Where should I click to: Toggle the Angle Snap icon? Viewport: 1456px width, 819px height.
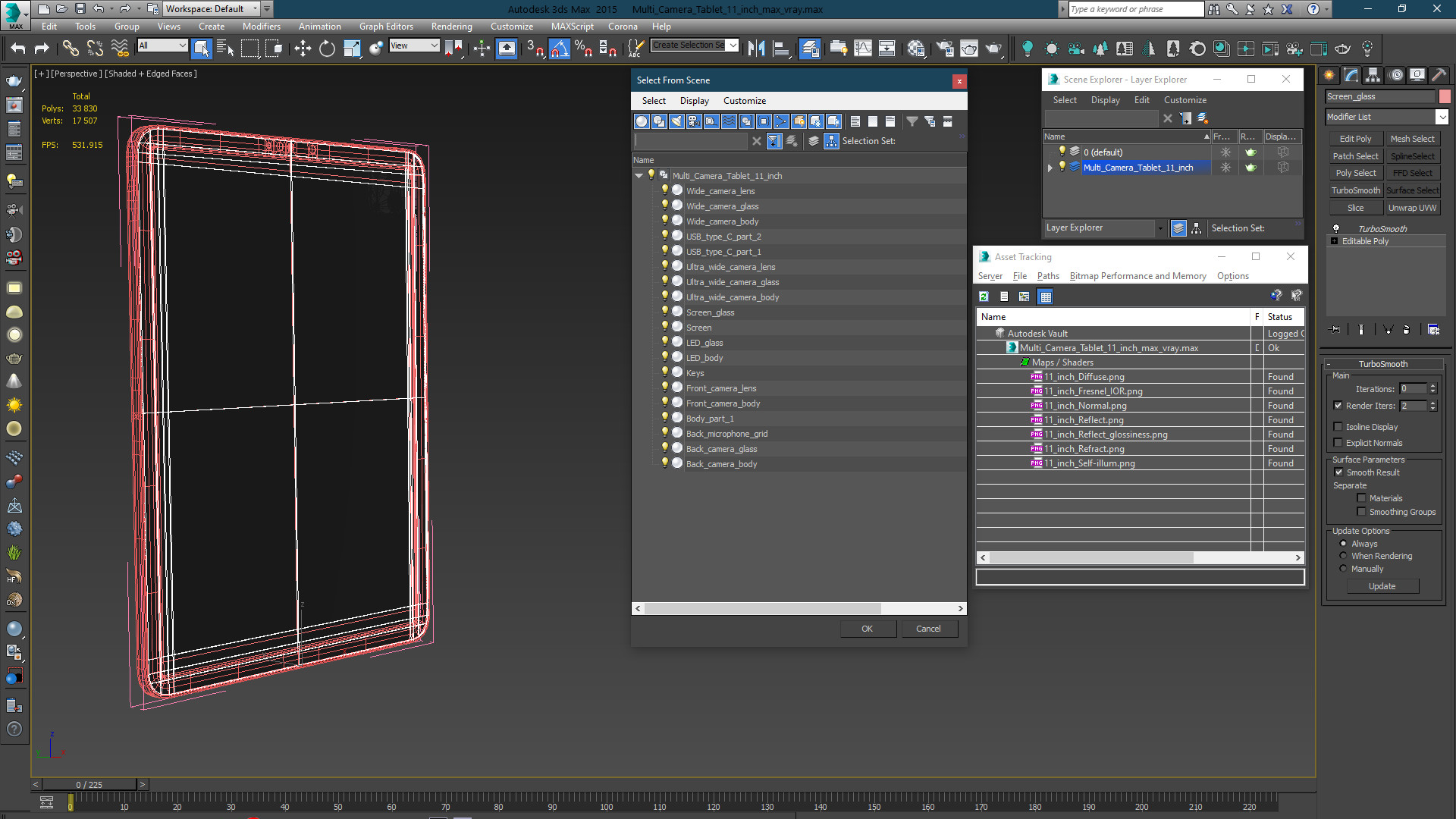tap(559, 49)
